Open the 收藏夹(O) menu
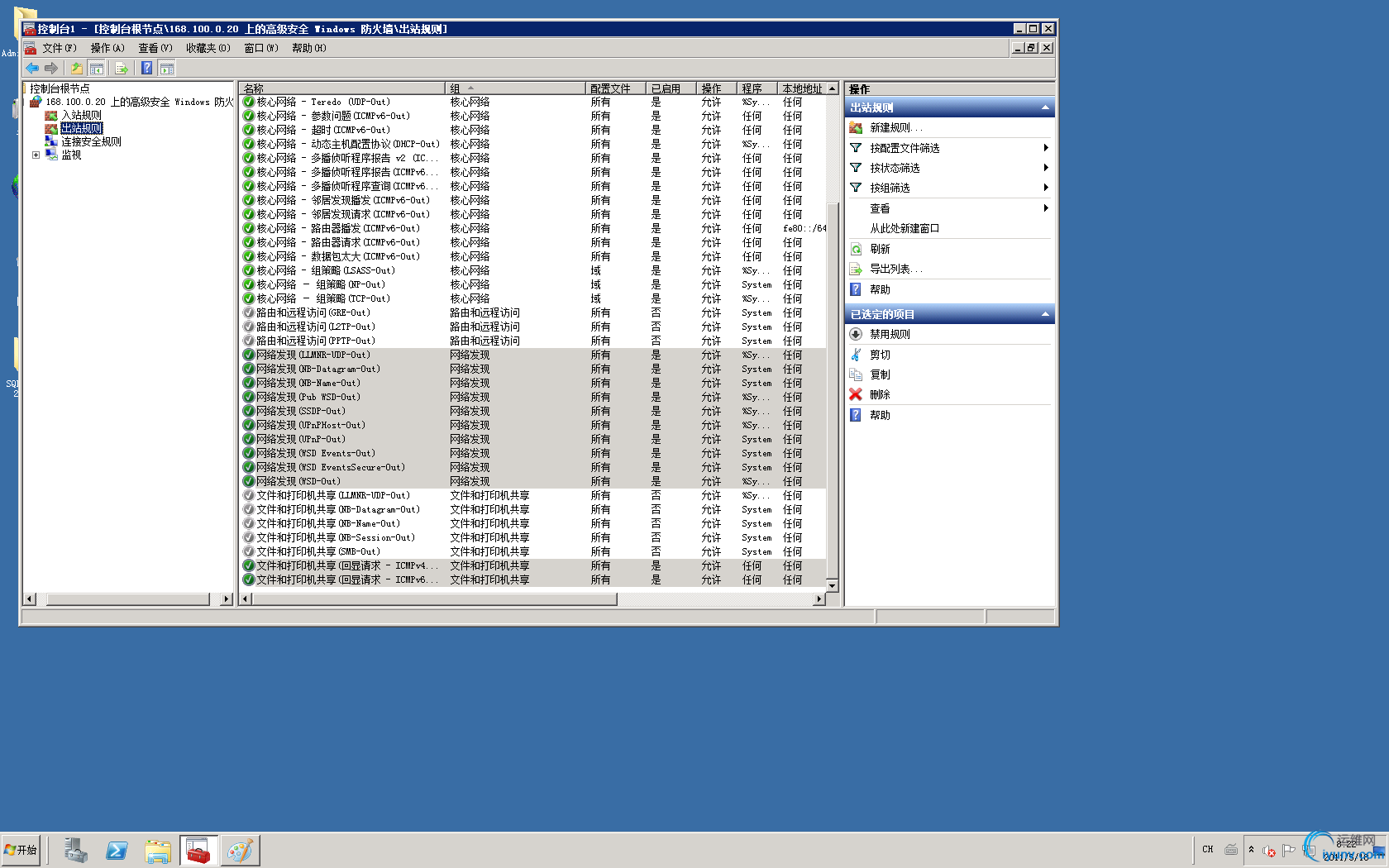This screenshot has width=1389, height=868. (x=208, y=48)
